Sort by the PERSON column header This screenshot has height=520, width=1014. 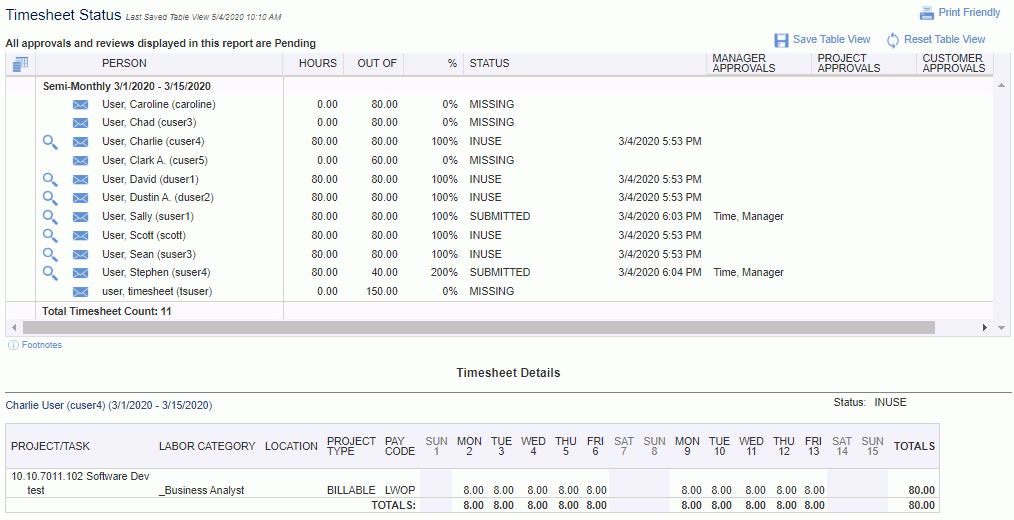pyautogui.click(x=124, y=63)
